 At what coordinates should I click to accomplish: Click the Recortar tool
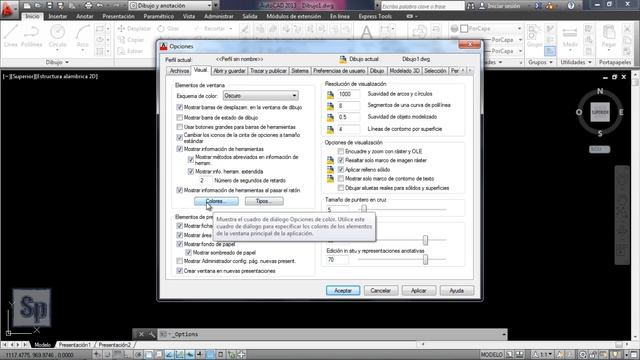210,29
